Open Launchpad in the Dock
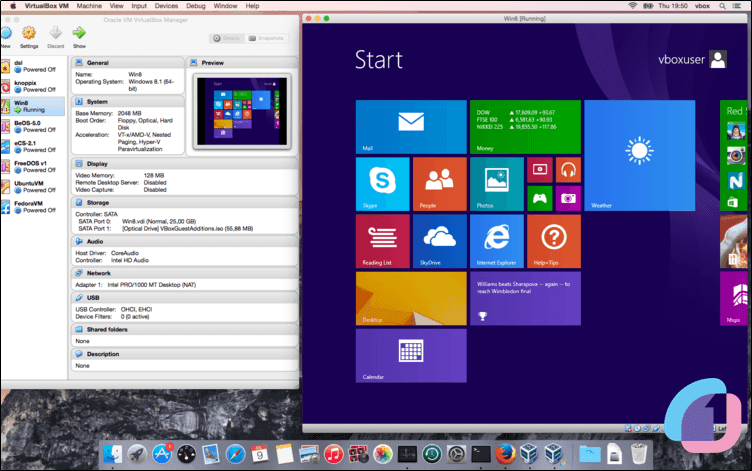The width and height of the screenshot is (752, 471). coord(137,454)
